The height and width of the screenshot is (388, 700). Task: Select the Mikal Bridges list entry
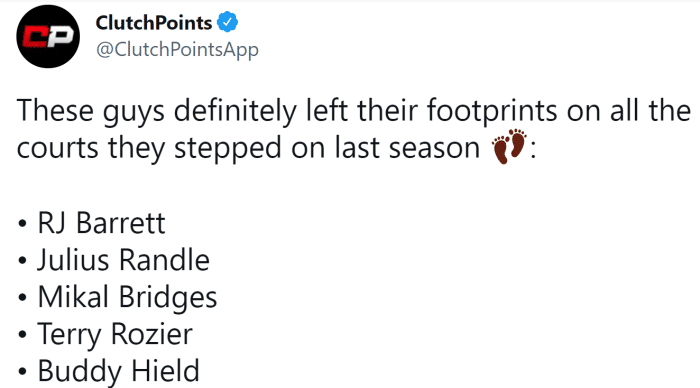(x=128, y=298)
